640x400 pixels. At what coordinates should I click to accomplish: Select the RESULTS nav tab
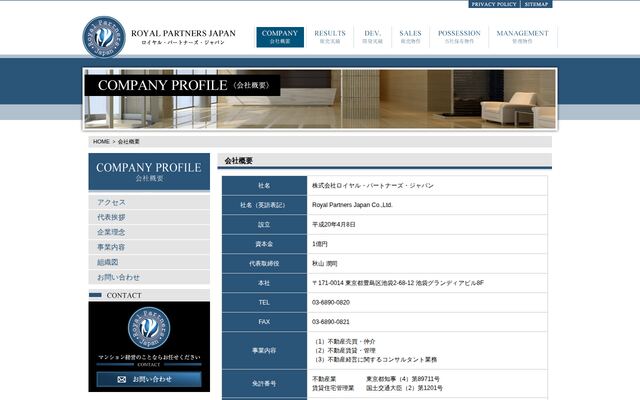[330, 37]
